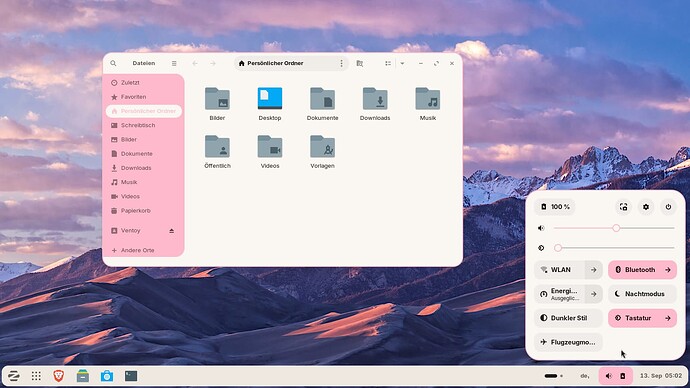Adjust the volume slider
The image size is (690, 388).
pyautogui.click(x=614, y=228)
